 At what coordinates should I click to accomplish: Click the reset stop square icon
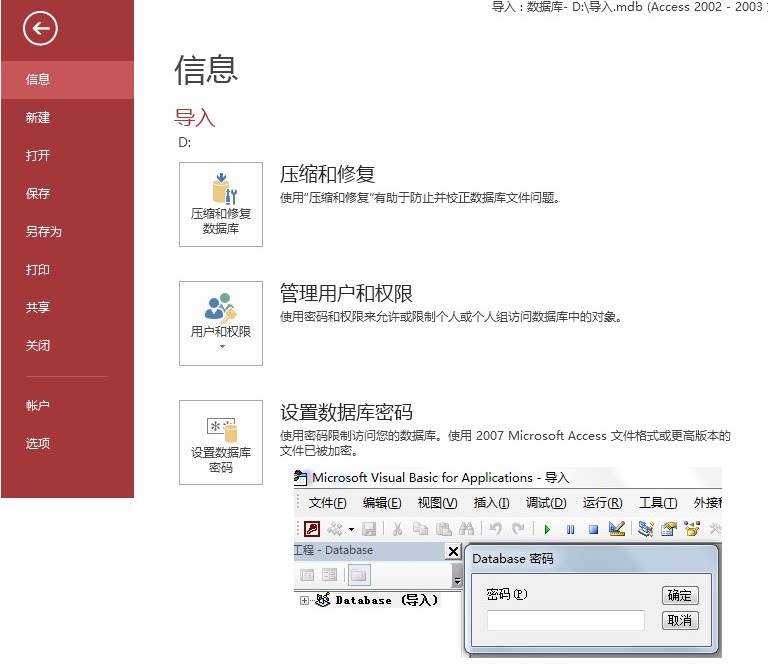(x=594, y=529)
